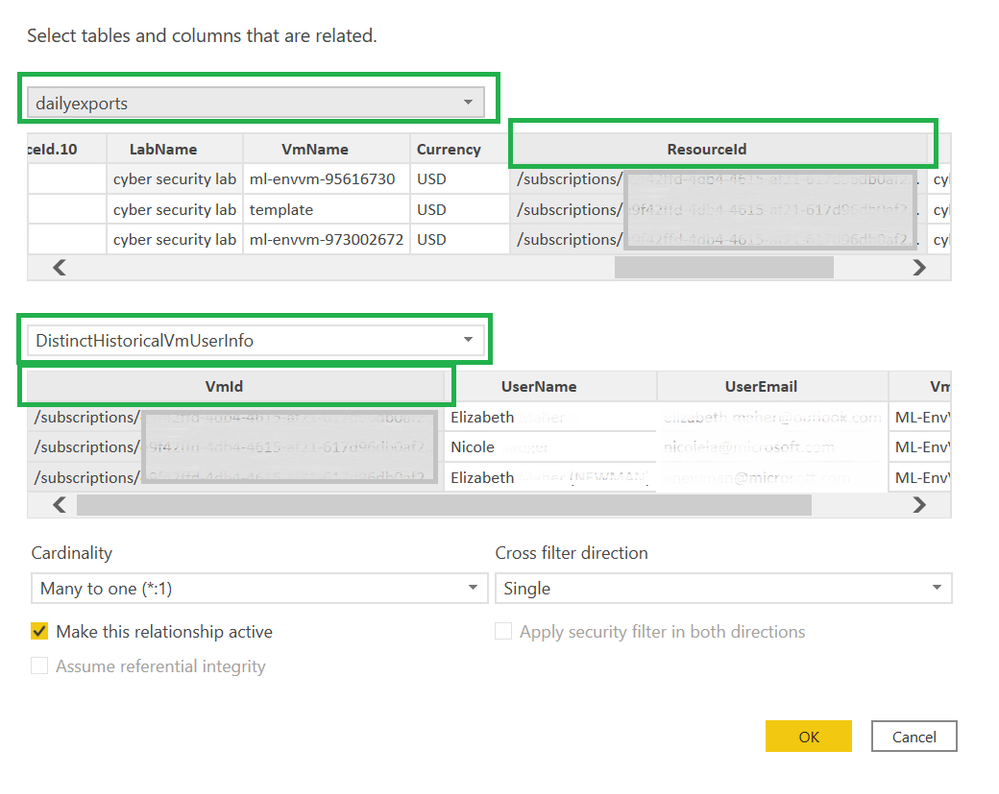Check Apply security filter in both directions

[504, 632]
